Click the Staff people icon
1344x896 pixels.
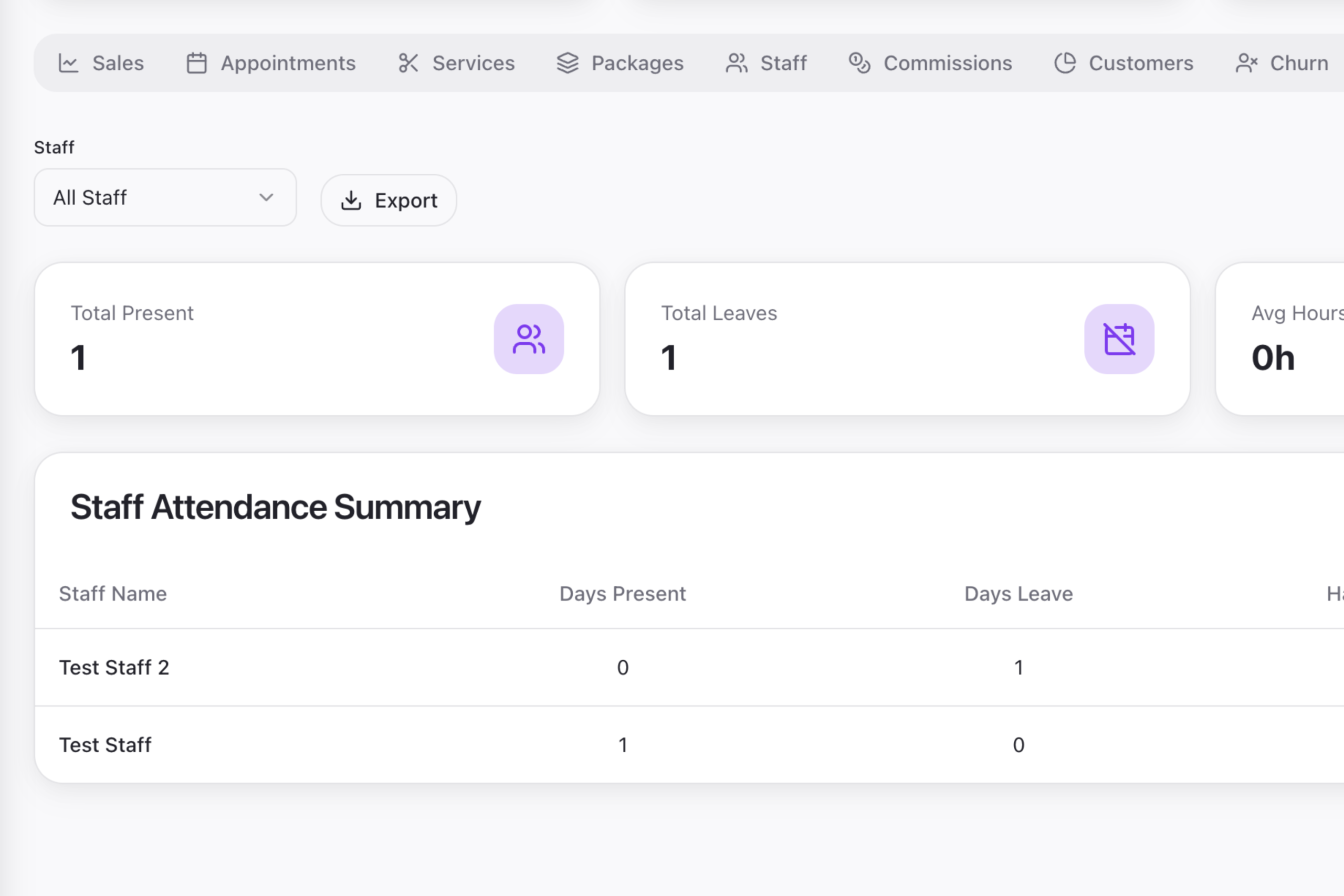(x=737, y=63)
